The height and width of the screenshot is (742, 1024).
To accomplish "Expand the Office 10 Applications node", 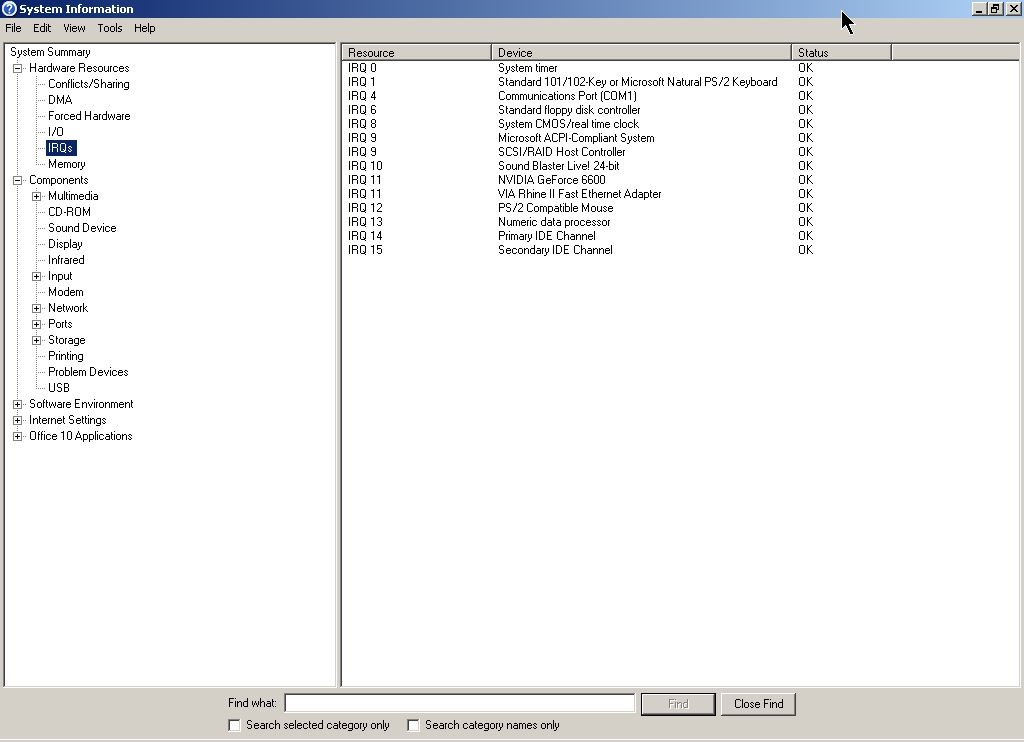I will (18, 436).
